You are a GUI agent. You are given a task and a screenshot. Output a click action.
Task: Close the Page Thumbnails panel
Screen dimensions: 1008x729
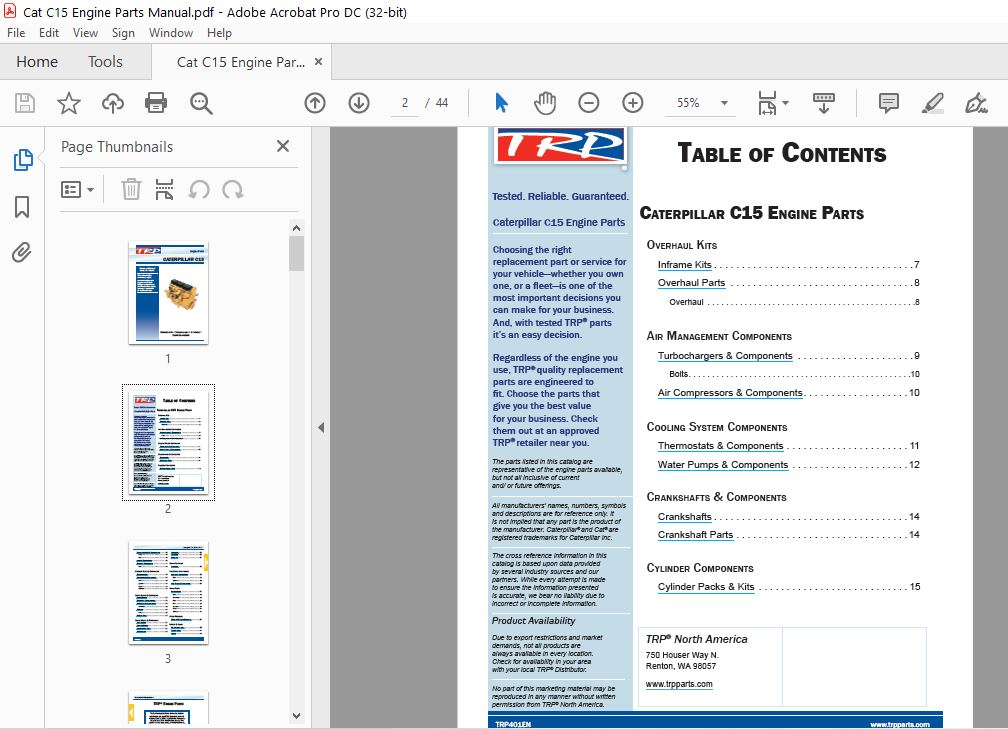[x=283, y=146]
